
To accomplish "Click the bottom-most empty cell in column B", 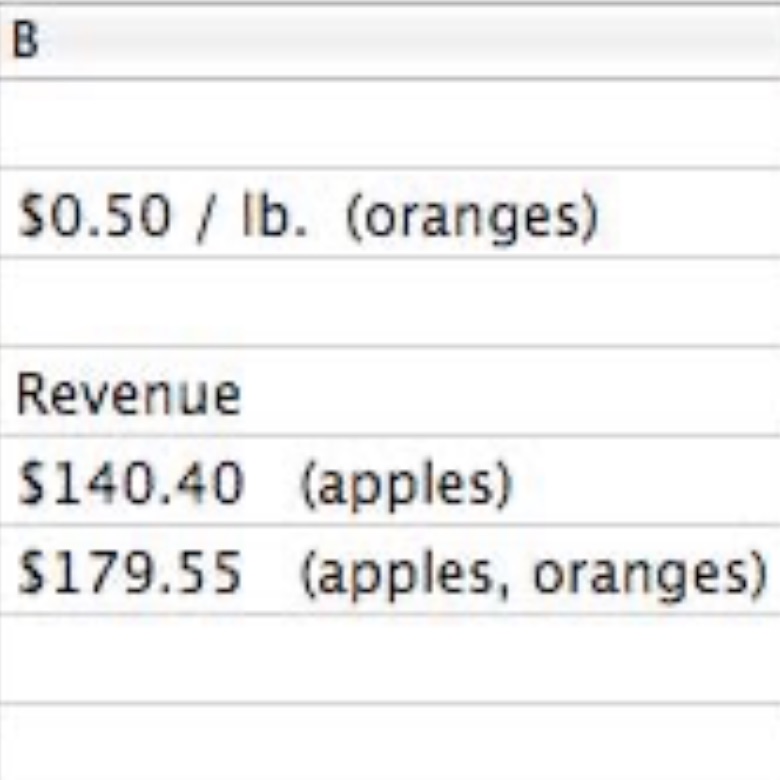I will 390,742.
